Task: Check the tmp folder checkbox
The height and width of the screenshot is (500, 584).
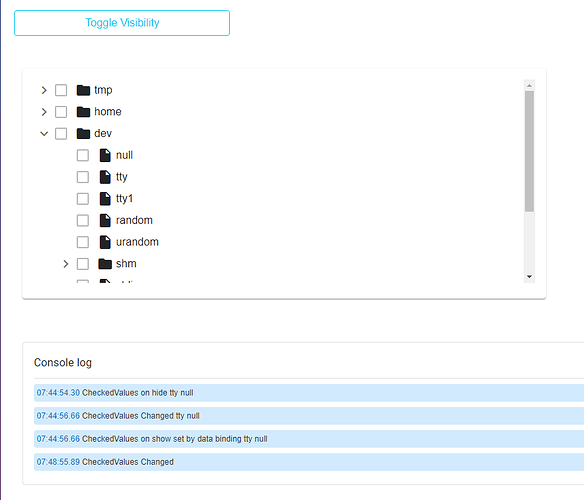Action: pyautogui.click(x=61, y=90)
